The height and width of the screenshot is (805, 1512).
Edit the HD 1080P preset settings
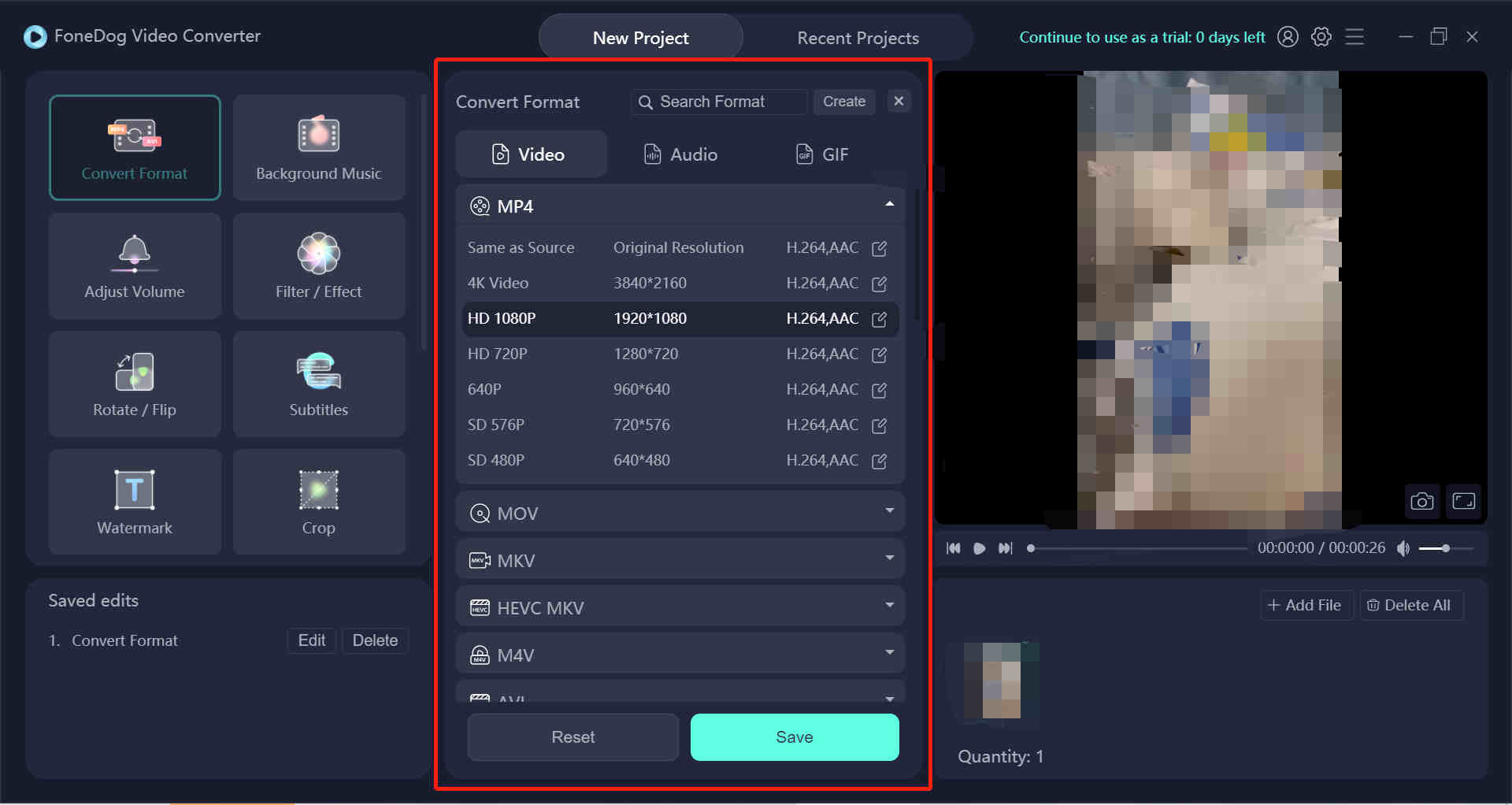(x=880, y=319)
